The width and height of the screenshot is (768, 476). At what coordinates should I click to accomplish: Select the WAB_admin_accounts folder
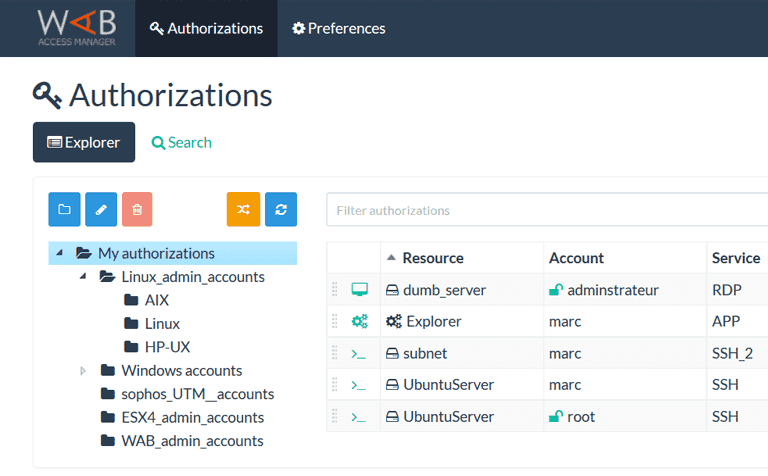tap(191, 441)
